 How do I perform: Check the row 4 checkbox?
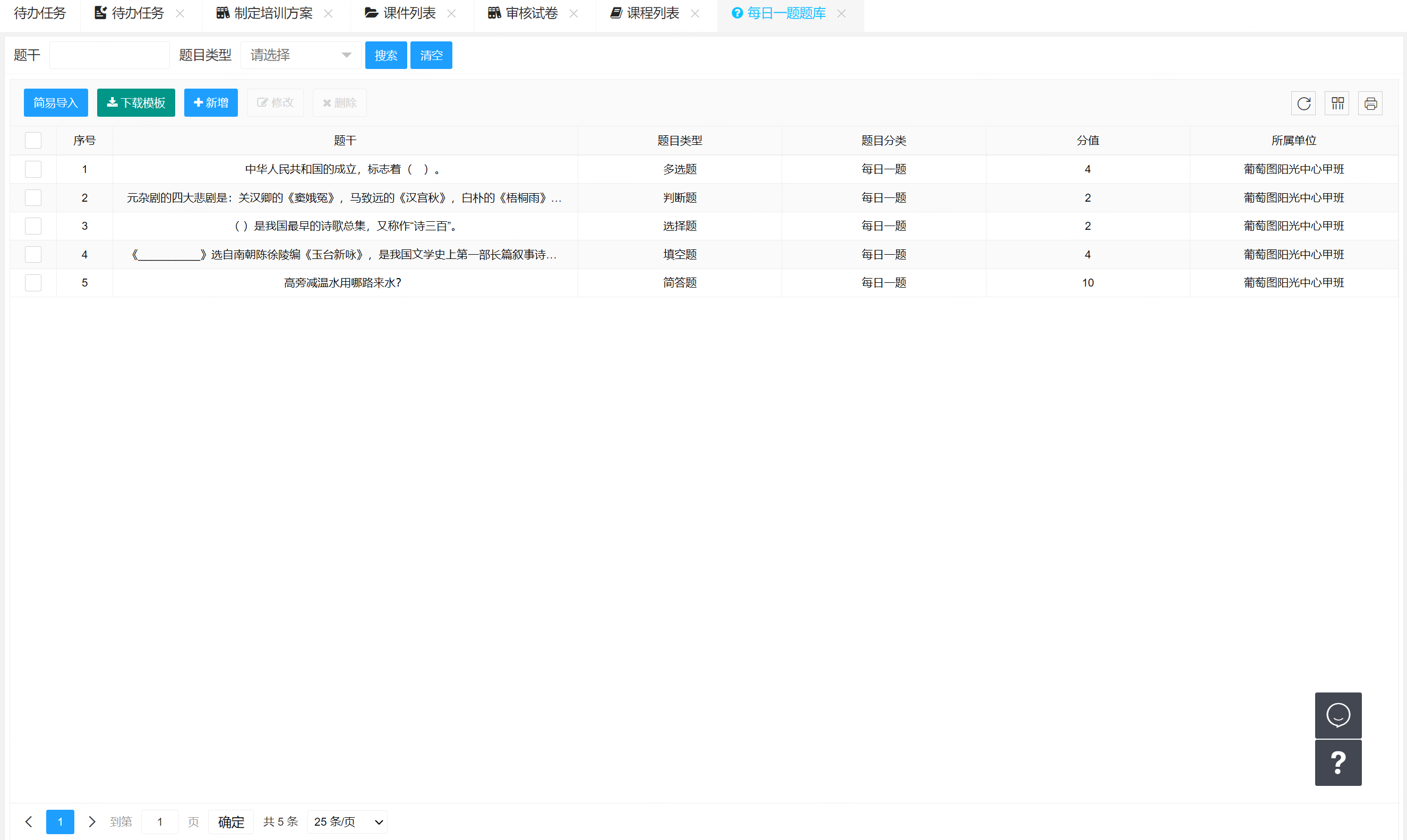coord(33,254)
